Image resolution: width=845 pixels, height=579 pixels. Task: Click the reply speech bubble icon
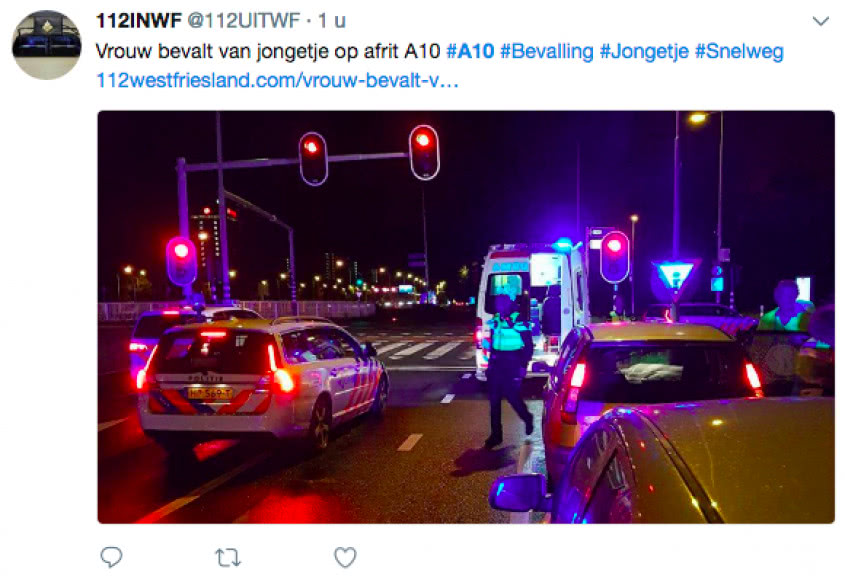112,557
